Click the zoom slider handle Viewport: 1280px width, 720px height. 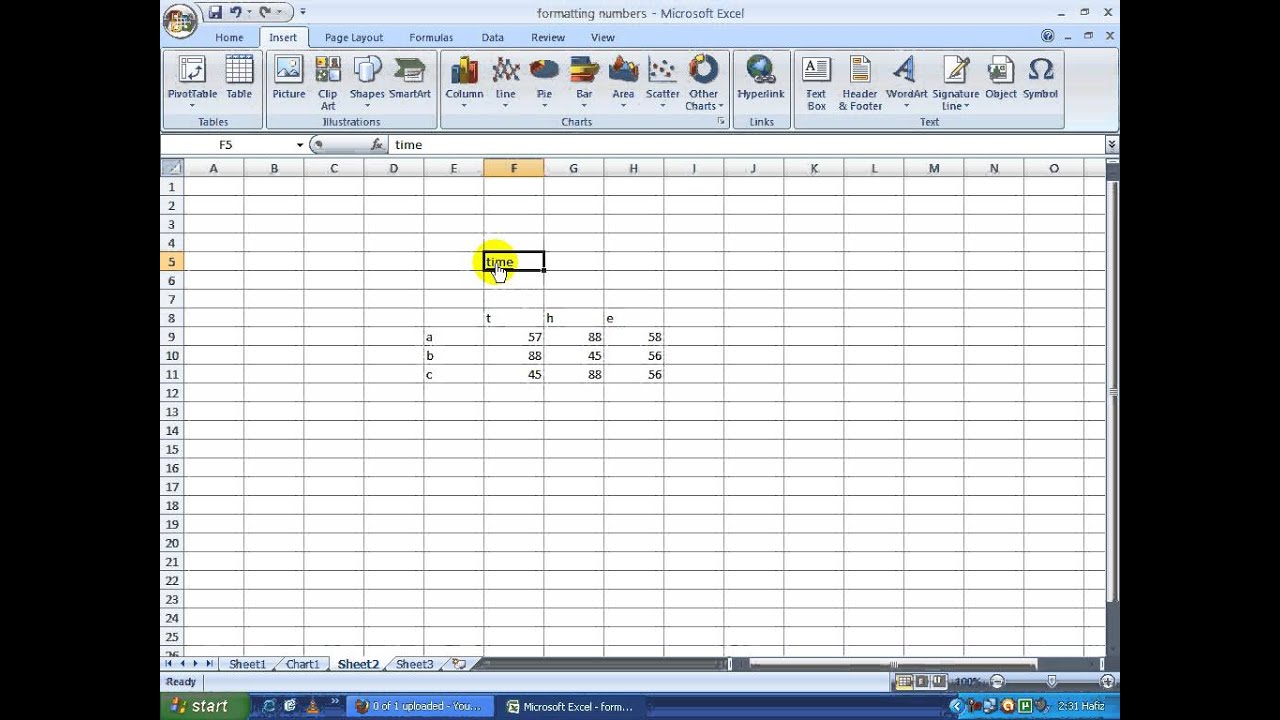(1052, 682)
